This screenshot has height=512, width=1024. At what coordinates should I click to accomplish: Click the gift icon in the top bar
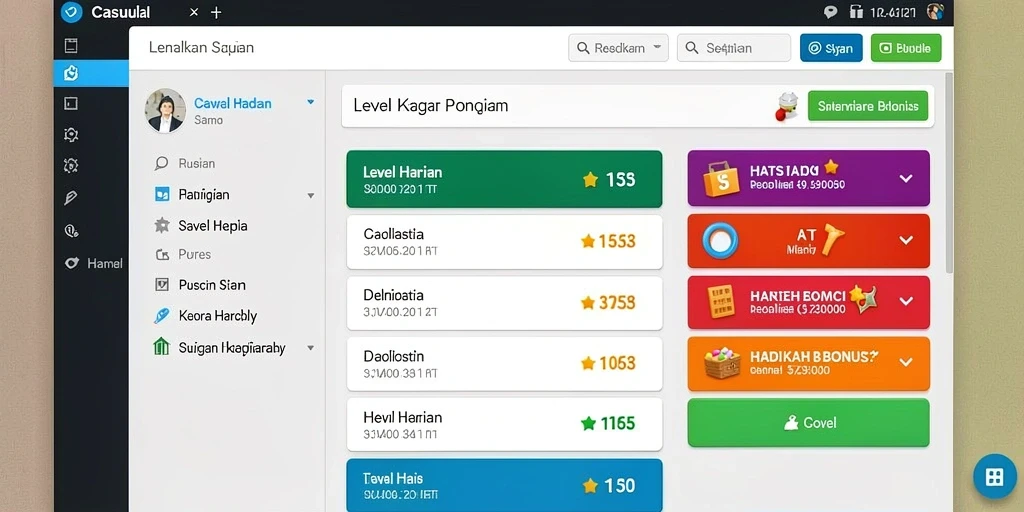tap(856, 12)
